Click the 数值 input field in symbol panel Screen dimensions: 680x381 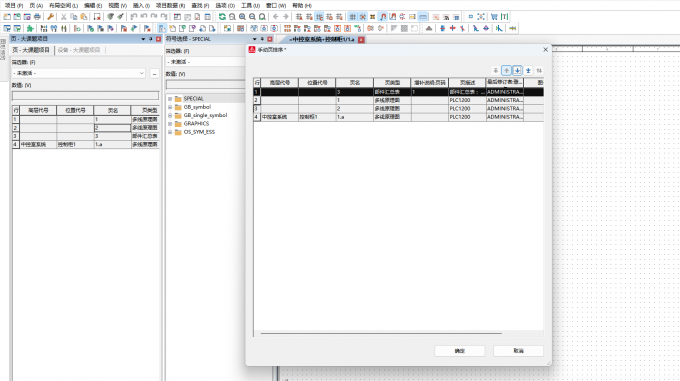(206, 84)
